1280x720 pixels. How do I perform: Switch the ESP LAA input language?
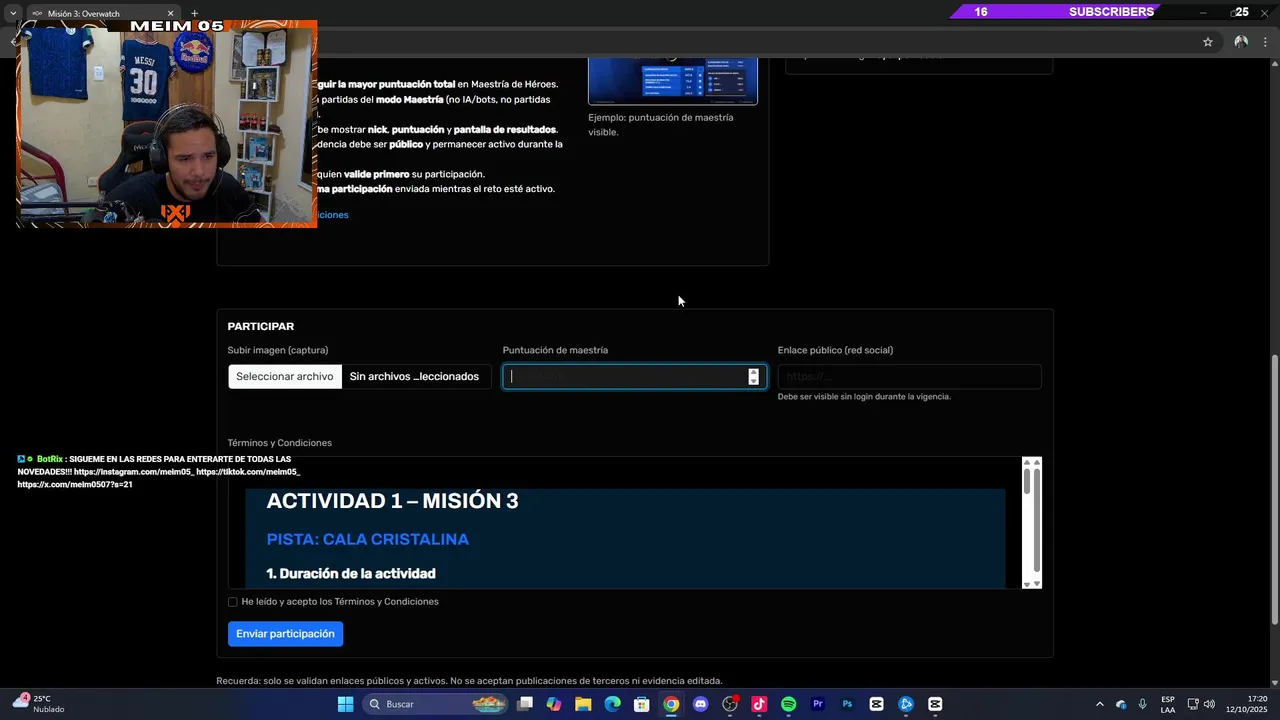[x=1168, y=704]
